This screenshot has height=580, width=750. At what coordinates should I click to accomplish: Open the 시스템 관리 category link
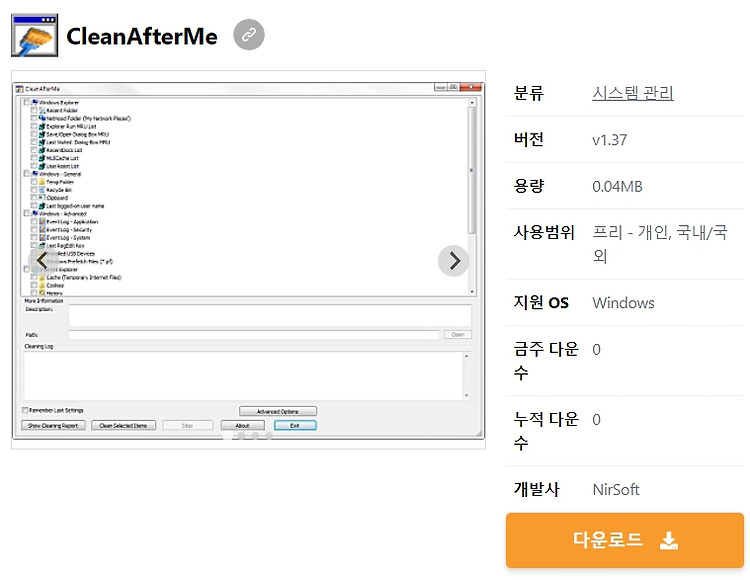[x=633, y=93]
